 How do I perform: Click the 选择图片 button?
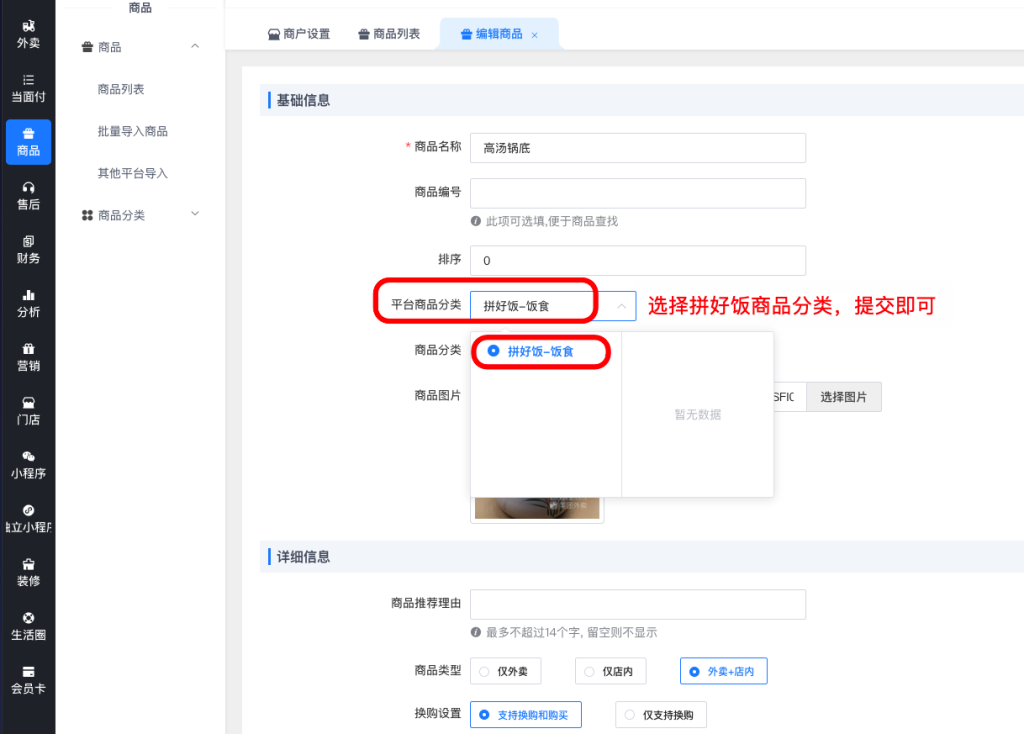(x=843, y=397)
